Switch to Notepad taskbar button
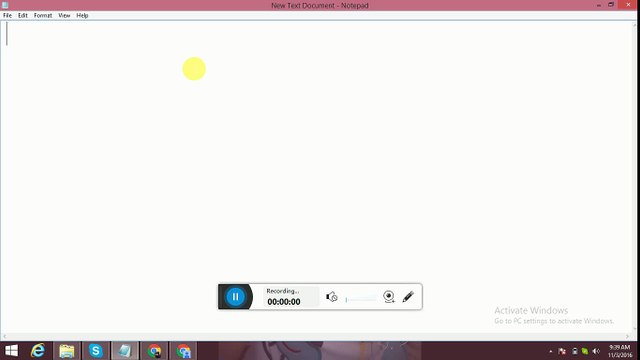This screenshot has width=640, height=360. (125, 351)
